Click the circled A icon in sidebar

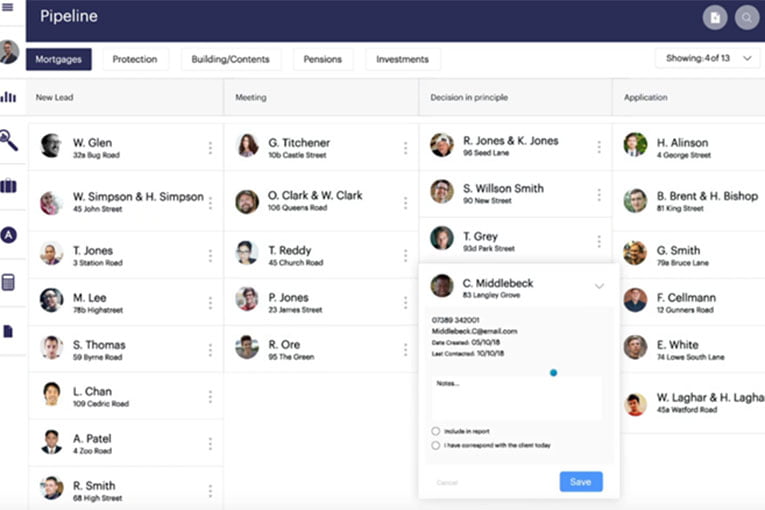click(9, 235)
